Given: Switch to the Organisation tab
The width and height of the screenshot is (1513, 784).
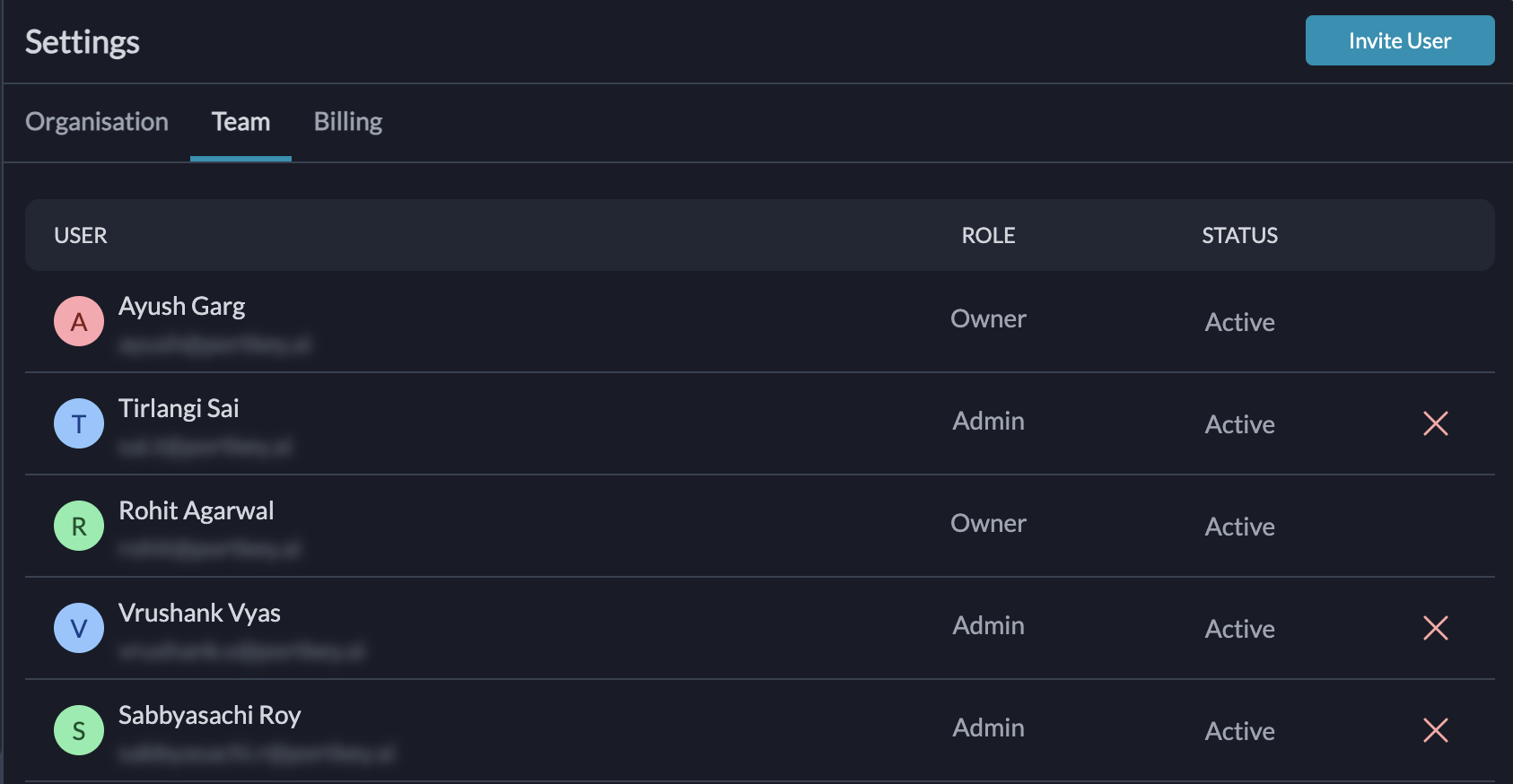Looking at the screenshot, I should tap(97, 122).
